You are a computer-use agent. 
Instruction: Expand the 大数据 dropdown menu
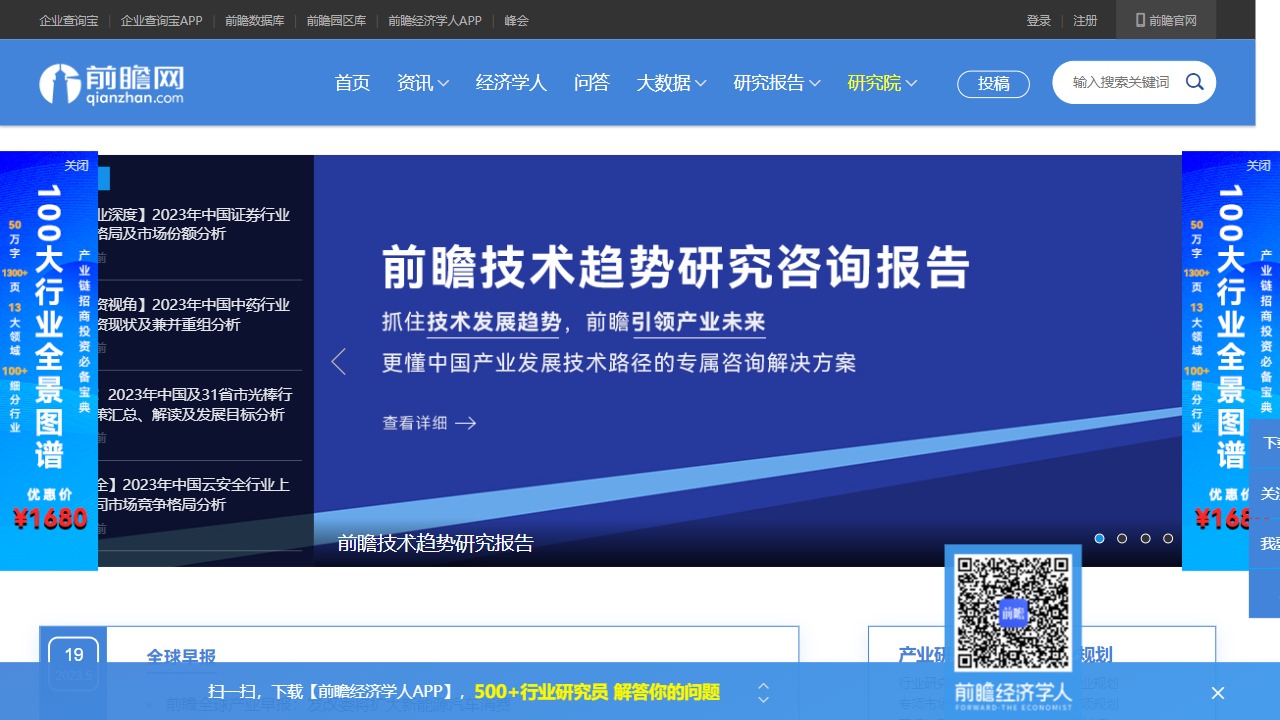[x=672, y=83]
